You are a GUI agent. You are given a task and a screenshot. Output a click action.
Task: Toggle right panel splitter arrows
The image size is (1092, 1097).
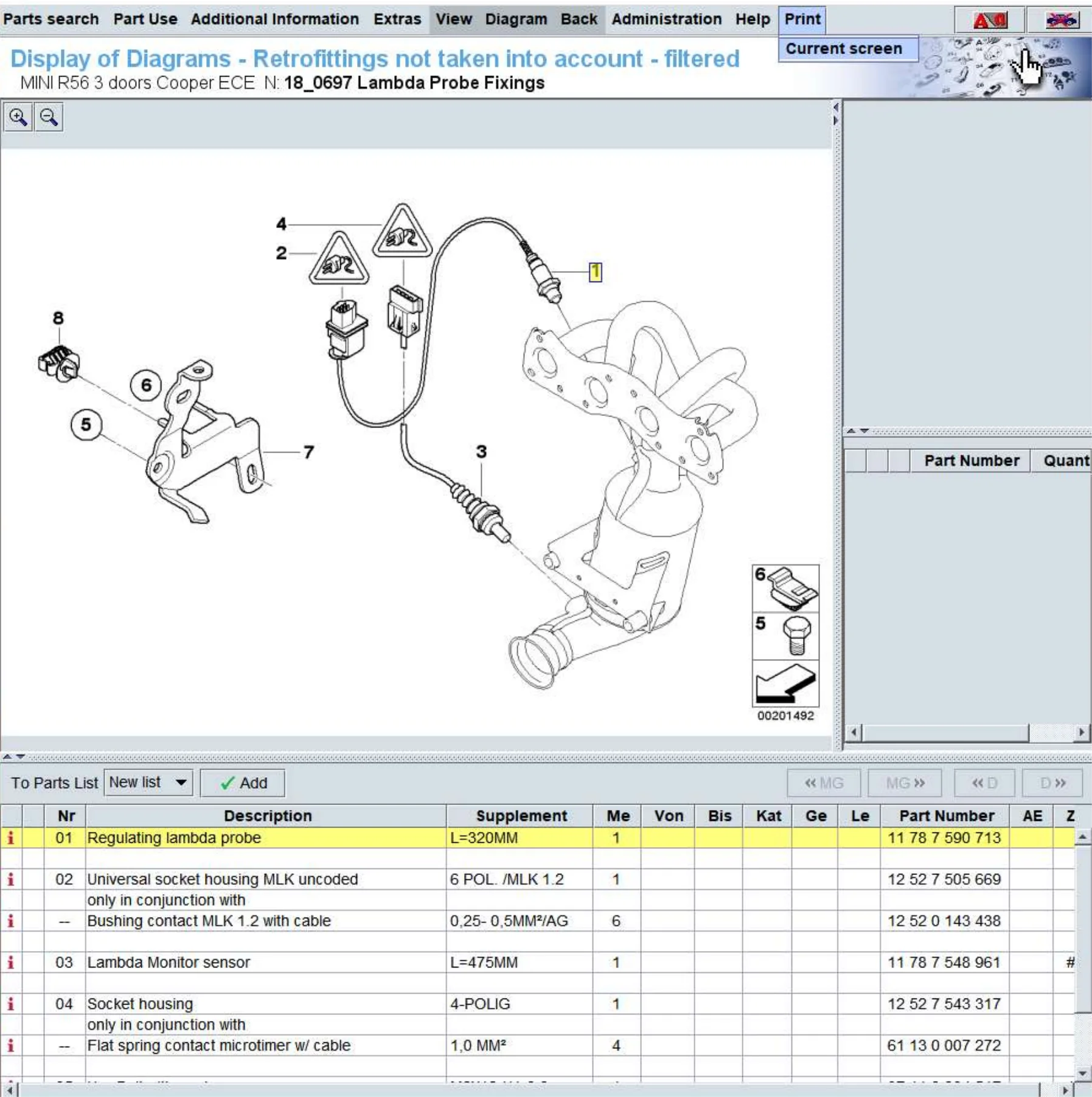[x=857, y=431]
